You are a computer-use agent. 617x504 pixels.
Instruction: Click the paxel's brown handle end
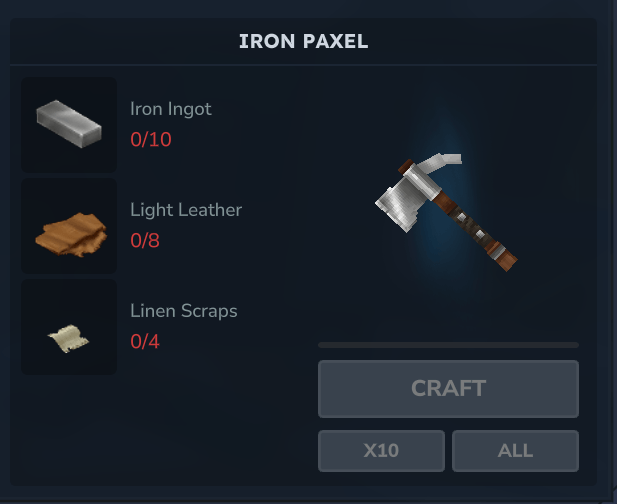504,258
